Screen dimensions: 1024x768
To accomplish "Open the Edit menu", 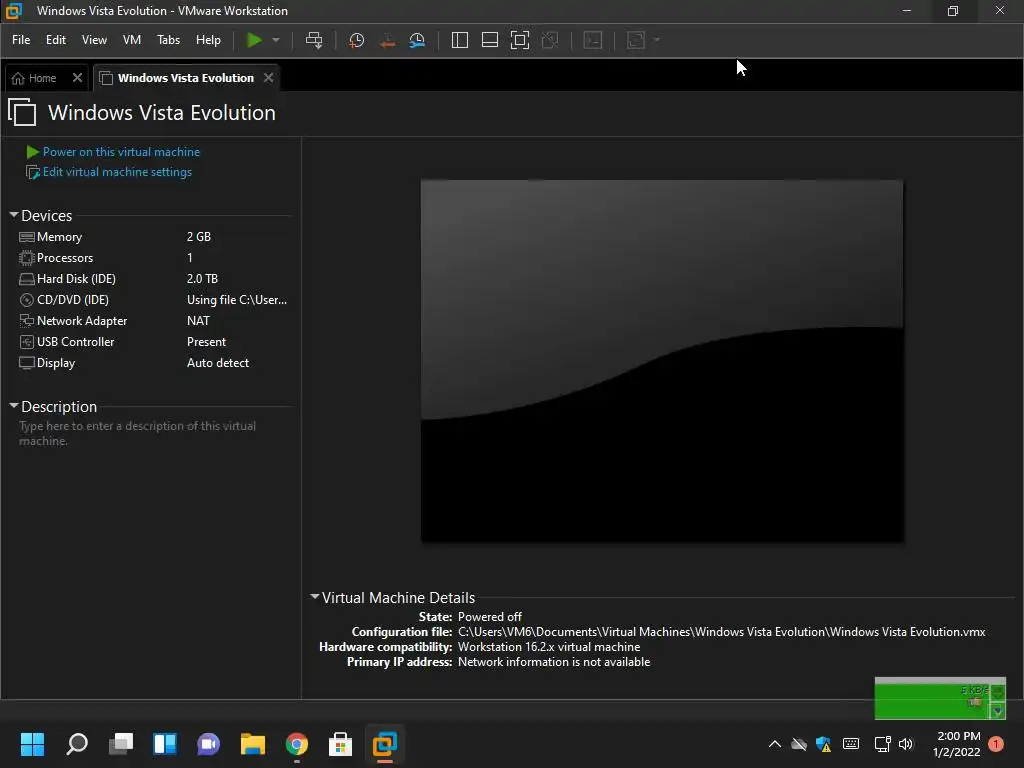I will point(56,40).
